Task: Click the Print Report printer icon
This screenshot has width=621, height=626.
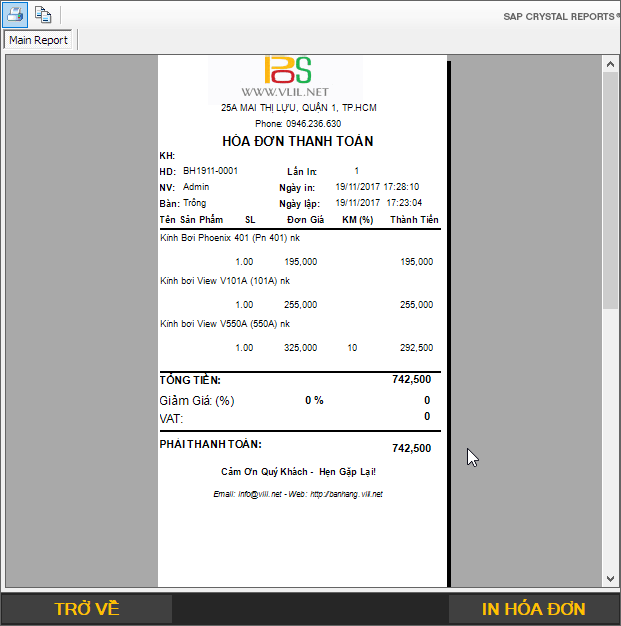Action: (x=16, y=14)
